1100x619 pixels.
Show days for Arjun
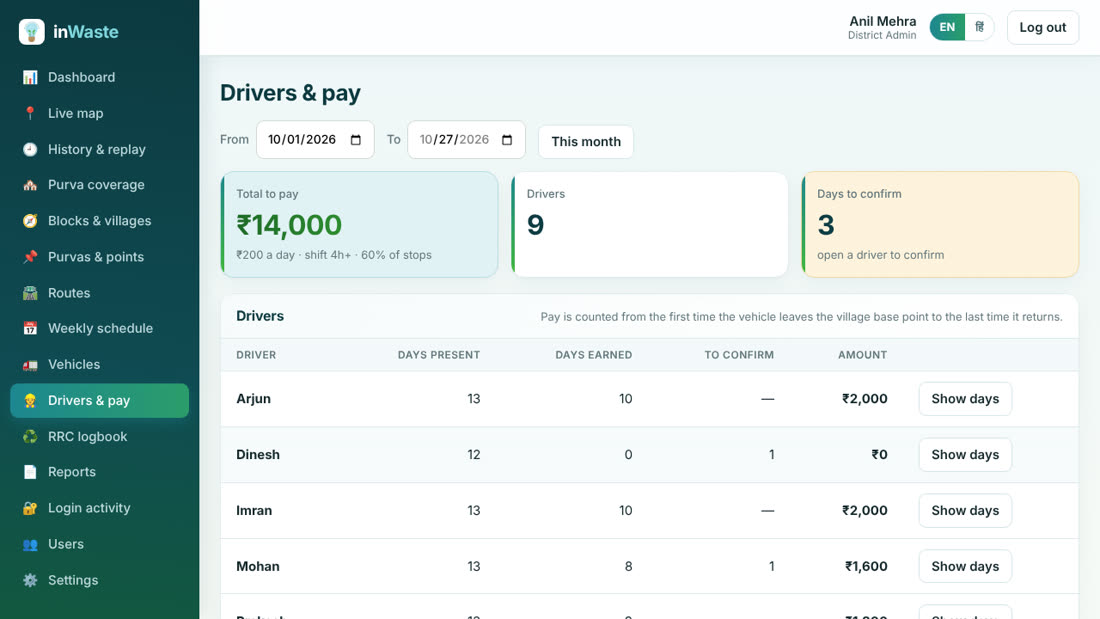click(965, 399)
